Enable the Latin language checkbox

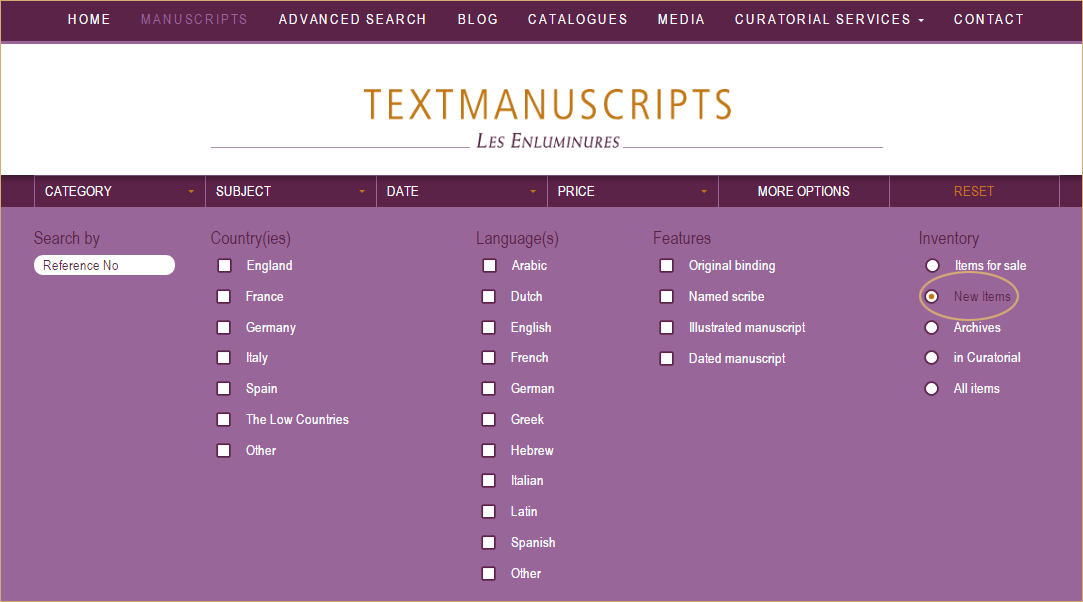[489, 512]
